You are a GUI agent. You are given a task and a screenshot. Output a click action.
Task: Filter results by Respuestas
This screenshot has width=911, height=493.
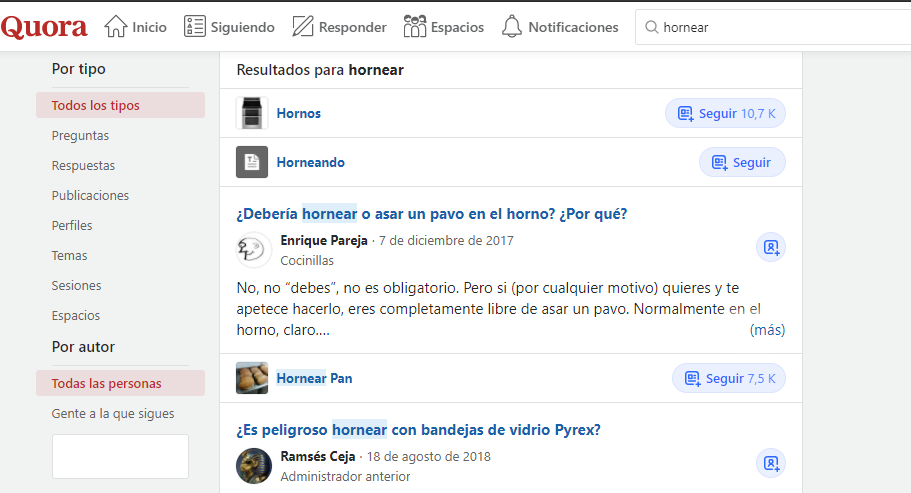point(83,165)
